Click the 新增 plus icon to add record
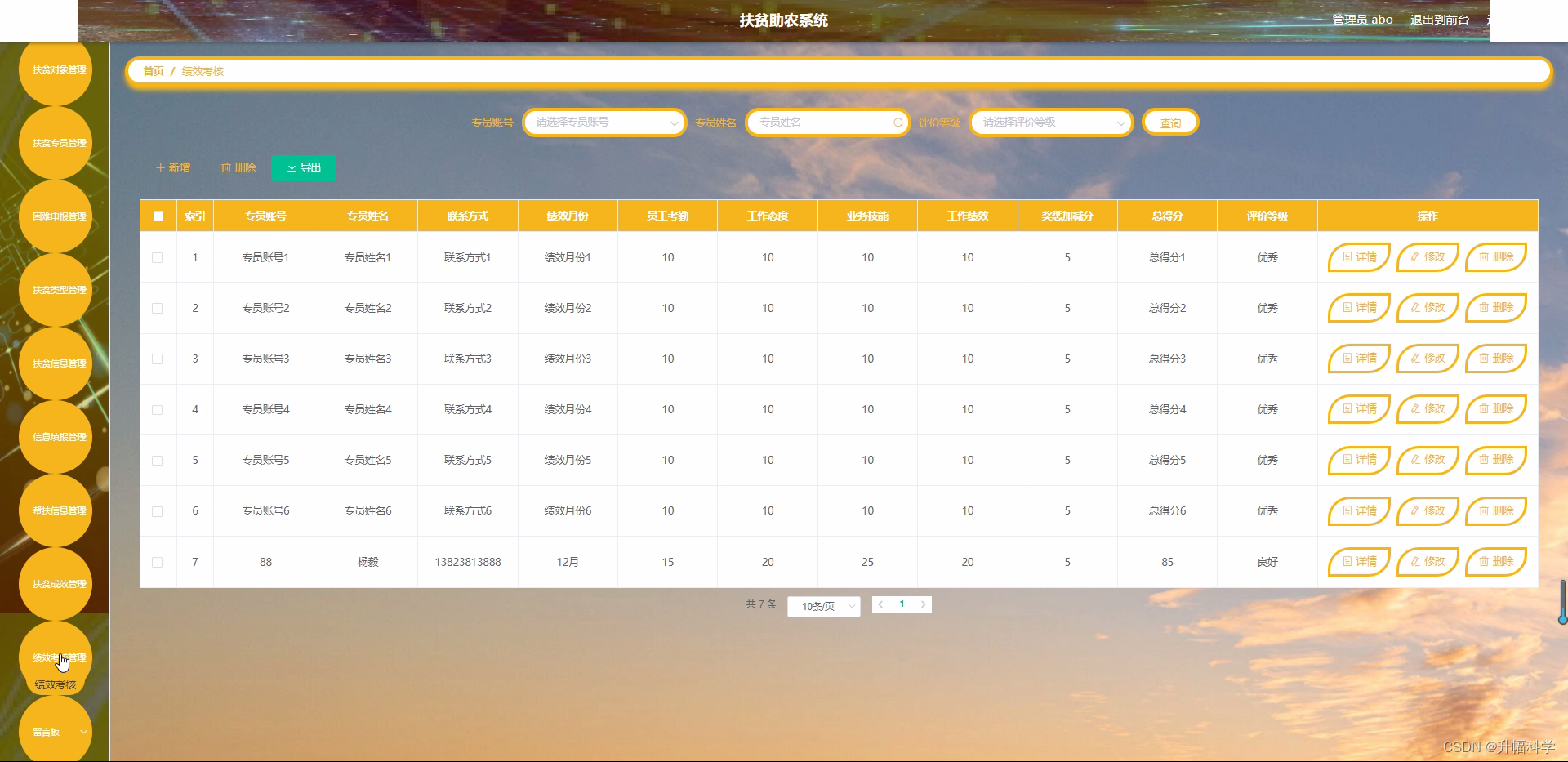 point(161,167)
